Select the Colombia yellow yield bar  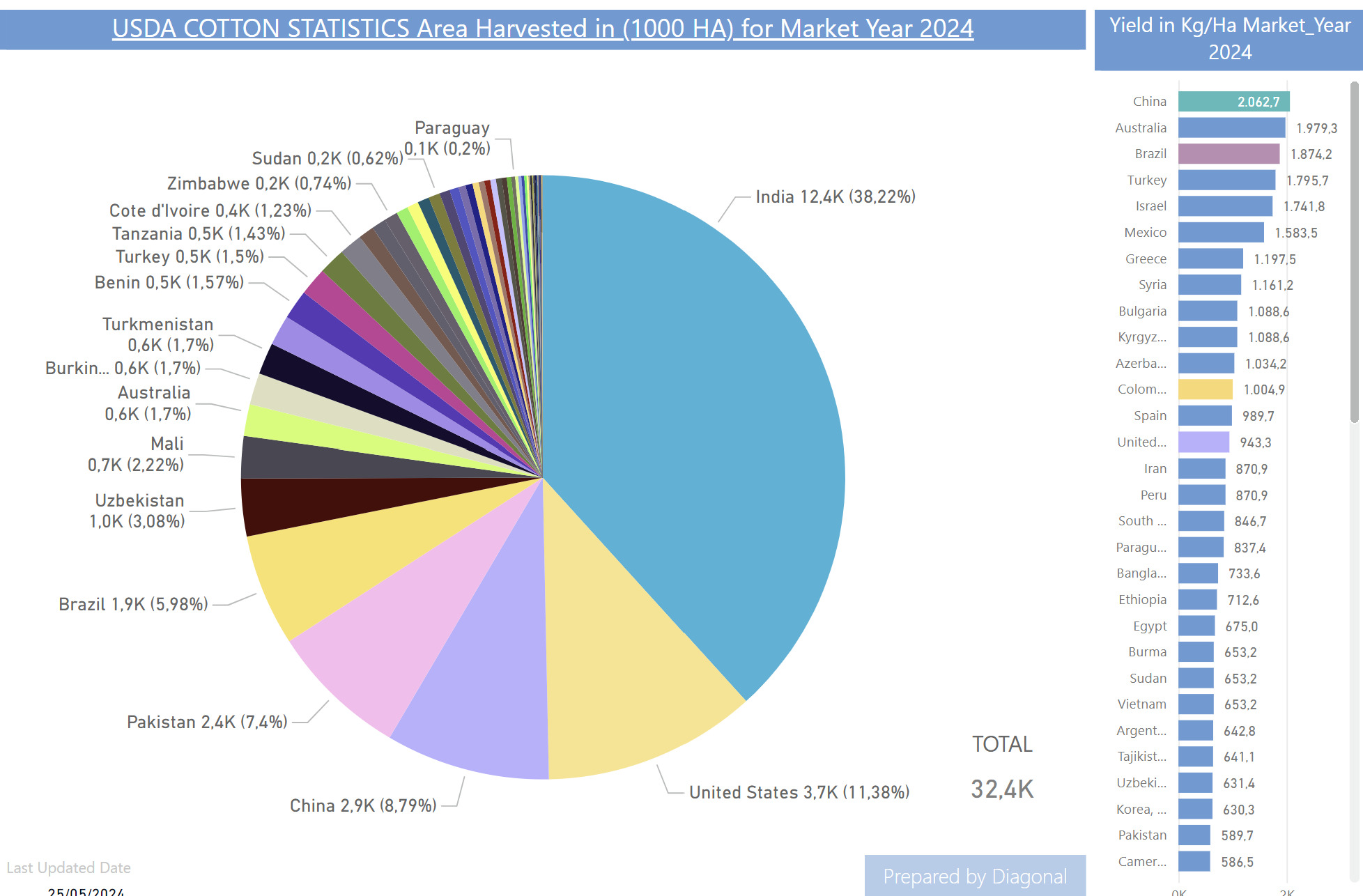(1205, 389)
